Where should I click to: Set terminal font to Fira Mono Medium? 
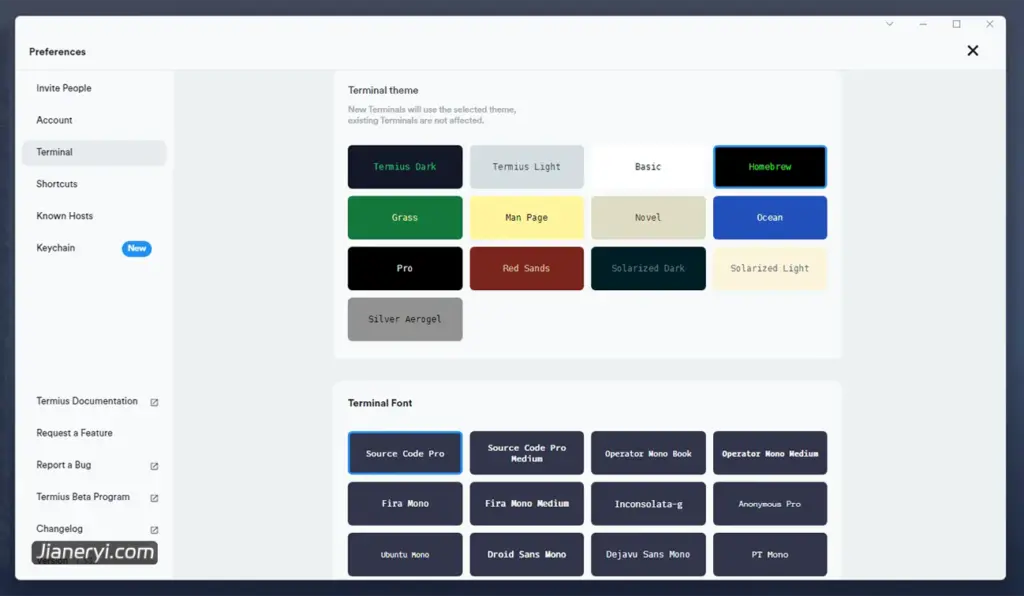526,504
